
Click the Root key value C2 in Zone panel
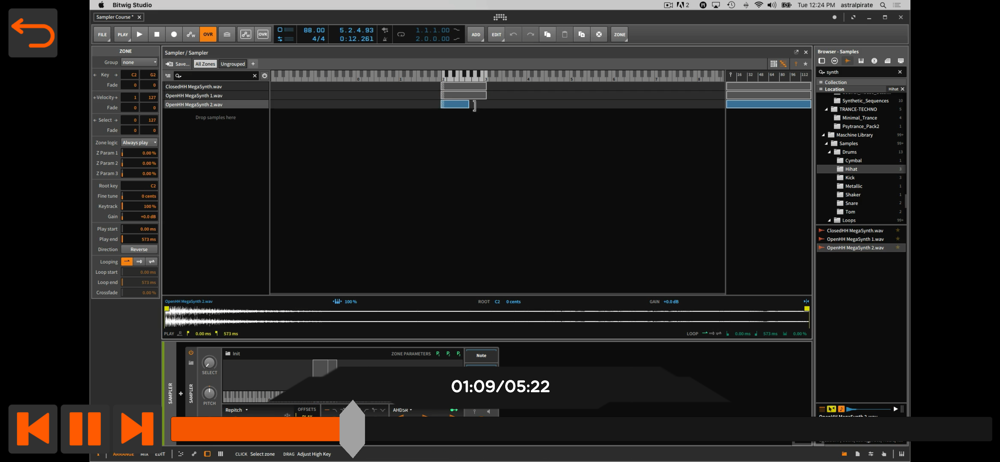click(x=139, y=186)
